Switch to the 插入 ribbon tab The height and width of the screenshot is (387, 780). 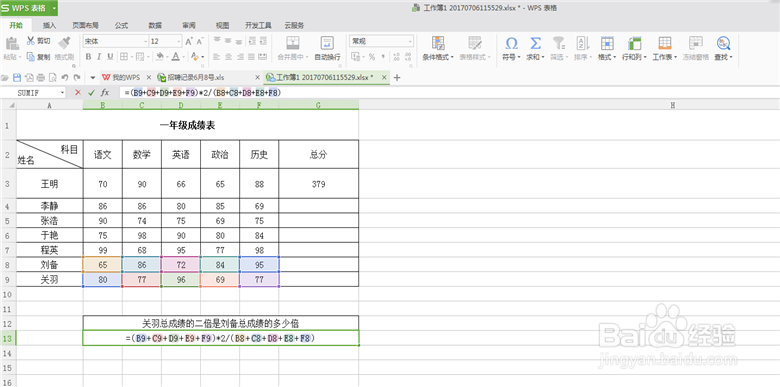click(x=49, y=25)
